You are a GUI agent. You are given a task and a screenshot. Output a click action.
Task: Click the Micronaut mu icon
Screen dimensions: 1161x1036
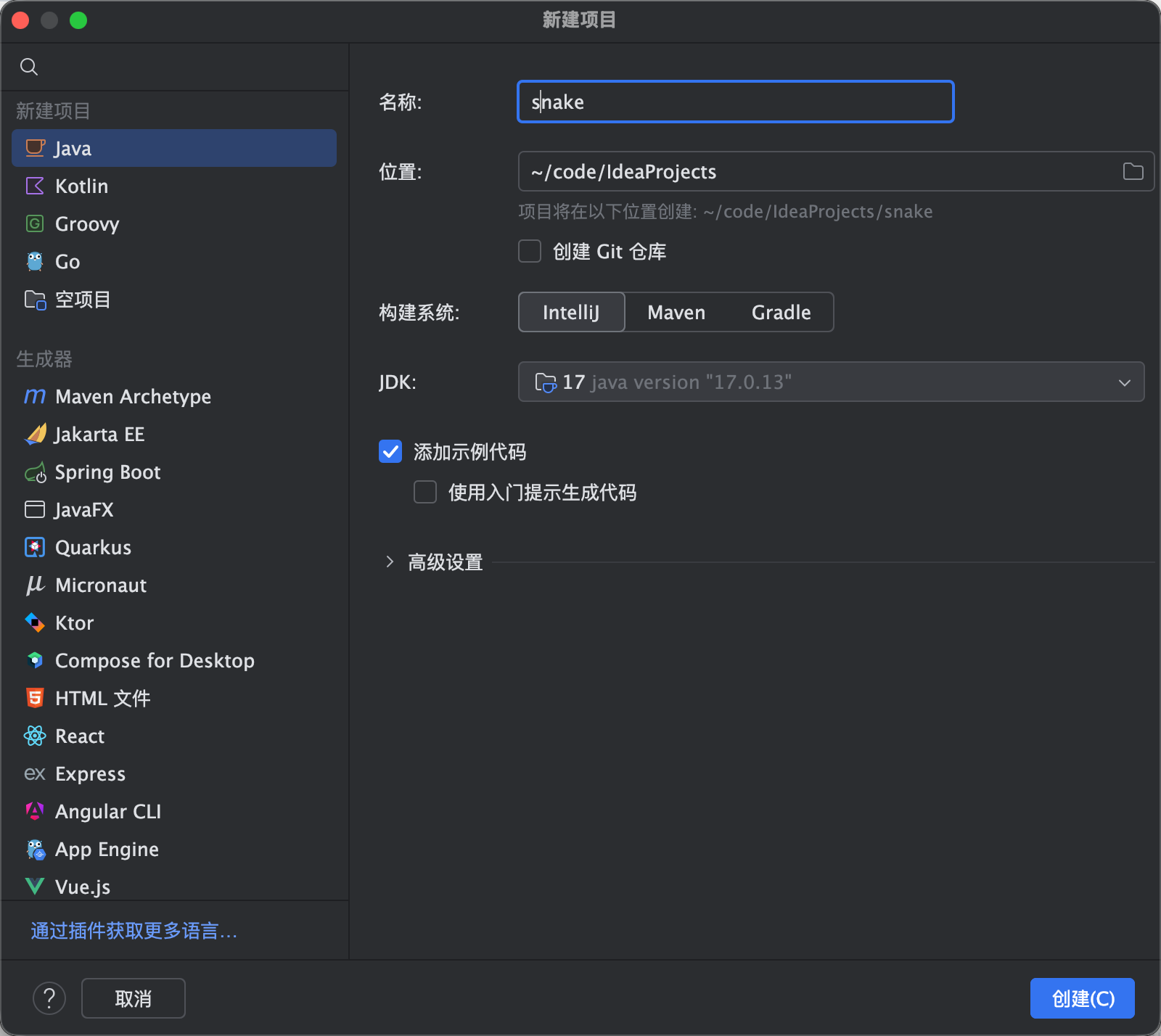pos(35,585)
